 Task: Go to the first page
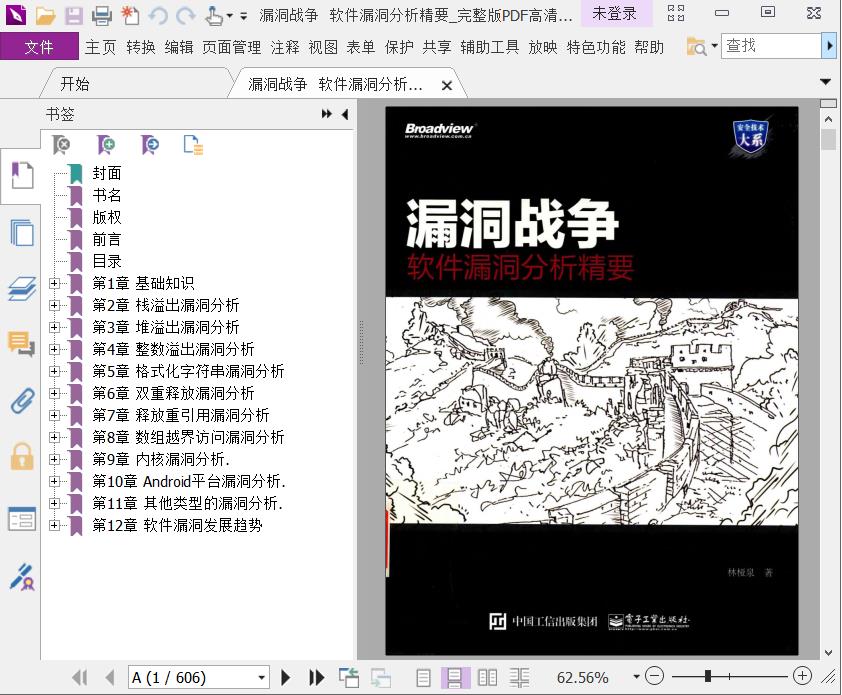[x=80, y=678]
